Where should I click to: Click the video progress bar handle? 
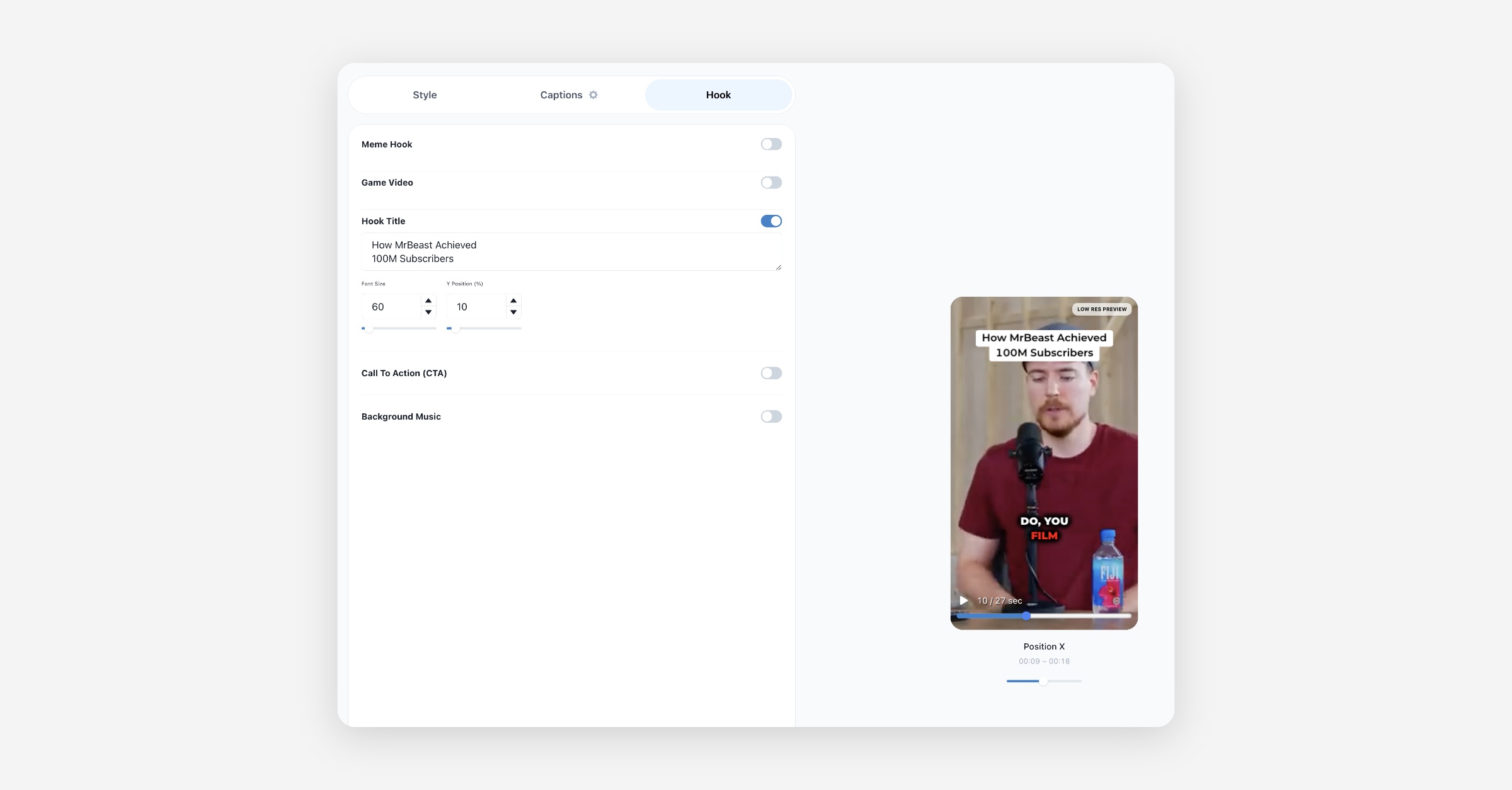tap(1026, 615)
